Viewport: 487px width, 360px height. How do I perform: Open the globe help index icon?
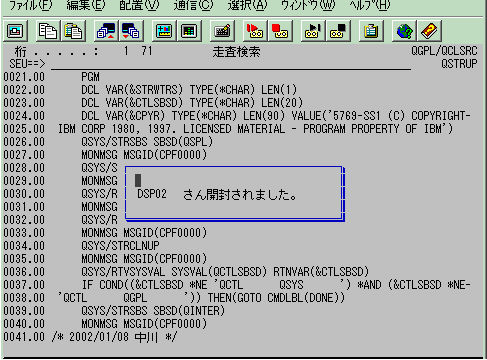(x=404, y=31)
